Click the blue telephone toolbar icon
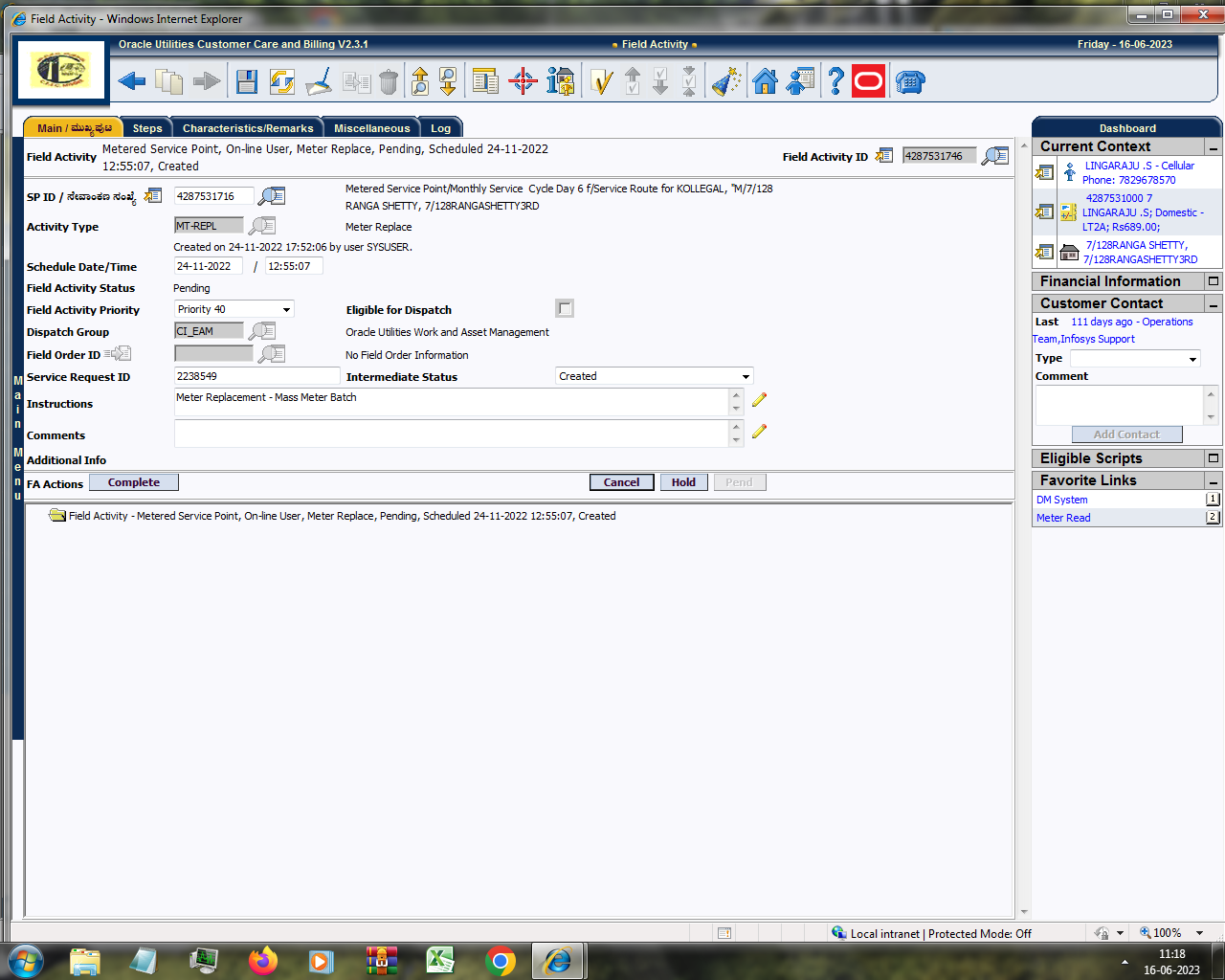The height and width of the screenshot is (980, 1225). click(x=910, y=82)
